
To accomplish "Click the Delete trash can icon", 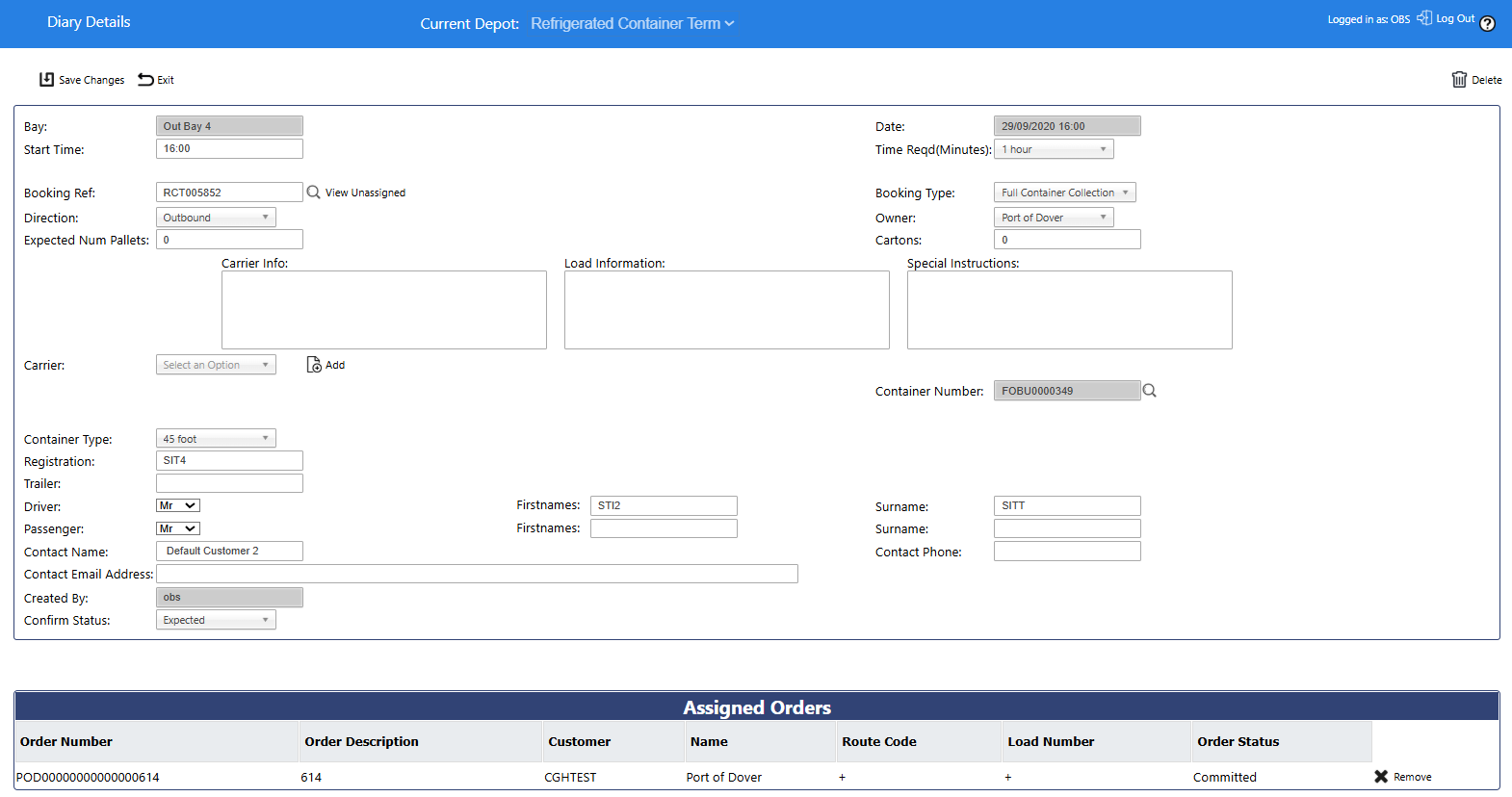I will (1459, 79).
